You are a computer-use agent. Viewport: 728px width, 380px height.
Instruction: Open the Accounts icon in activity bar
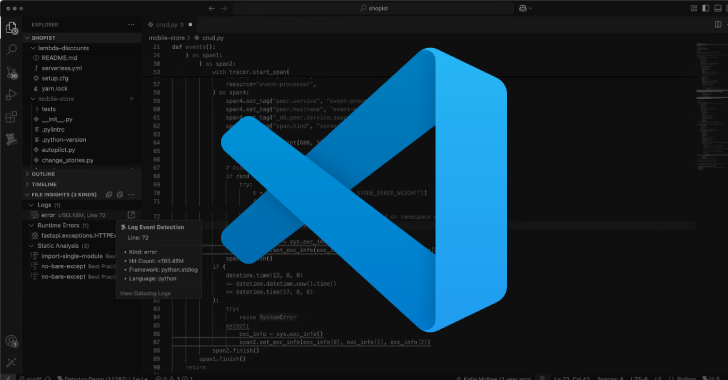point(12,341)
